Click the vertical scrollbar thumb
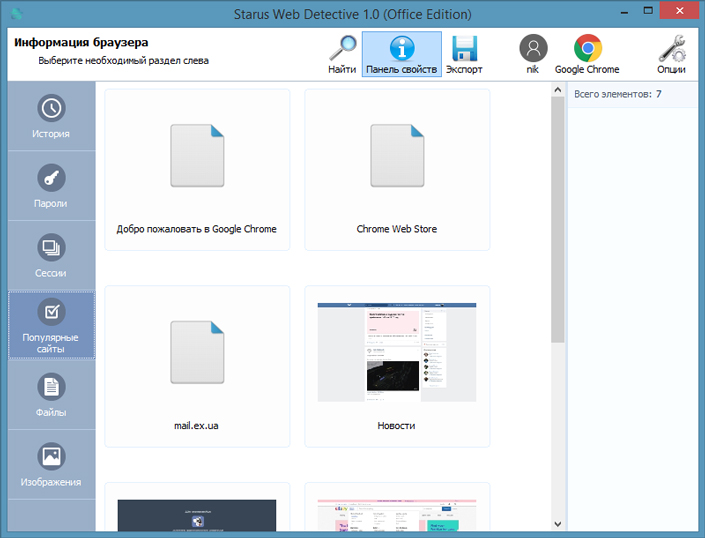705x538 pixels. [558, 220]
